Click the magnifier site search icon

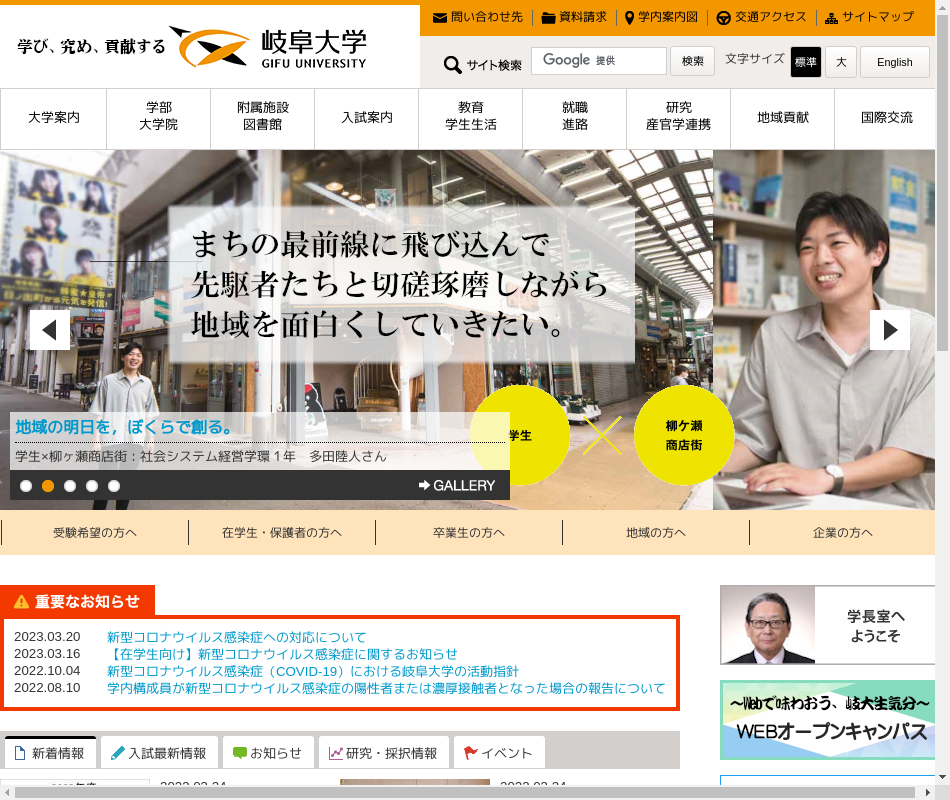coord(453,64)
